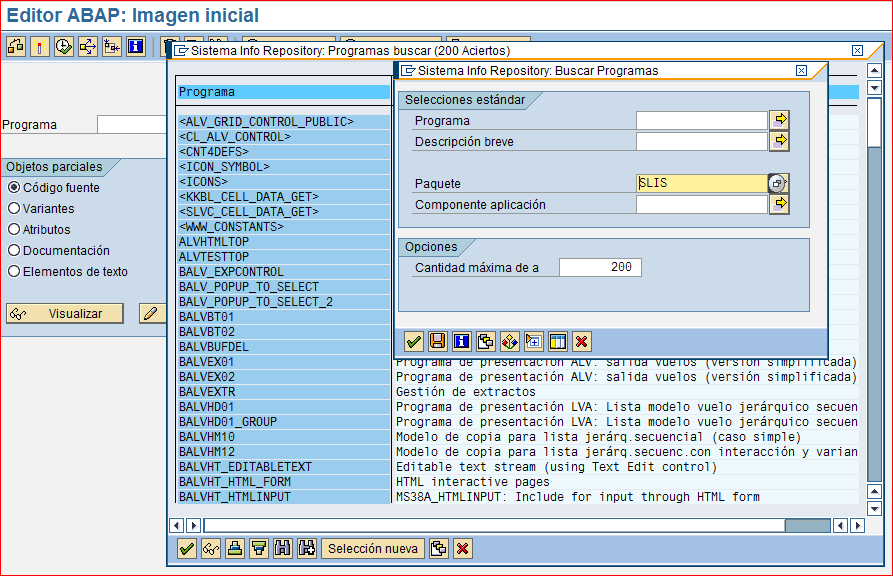The height and width of the screenshot is (576, 893).
Task: Click the Save diskette icon in search dialog
Action: pos(437,340)
